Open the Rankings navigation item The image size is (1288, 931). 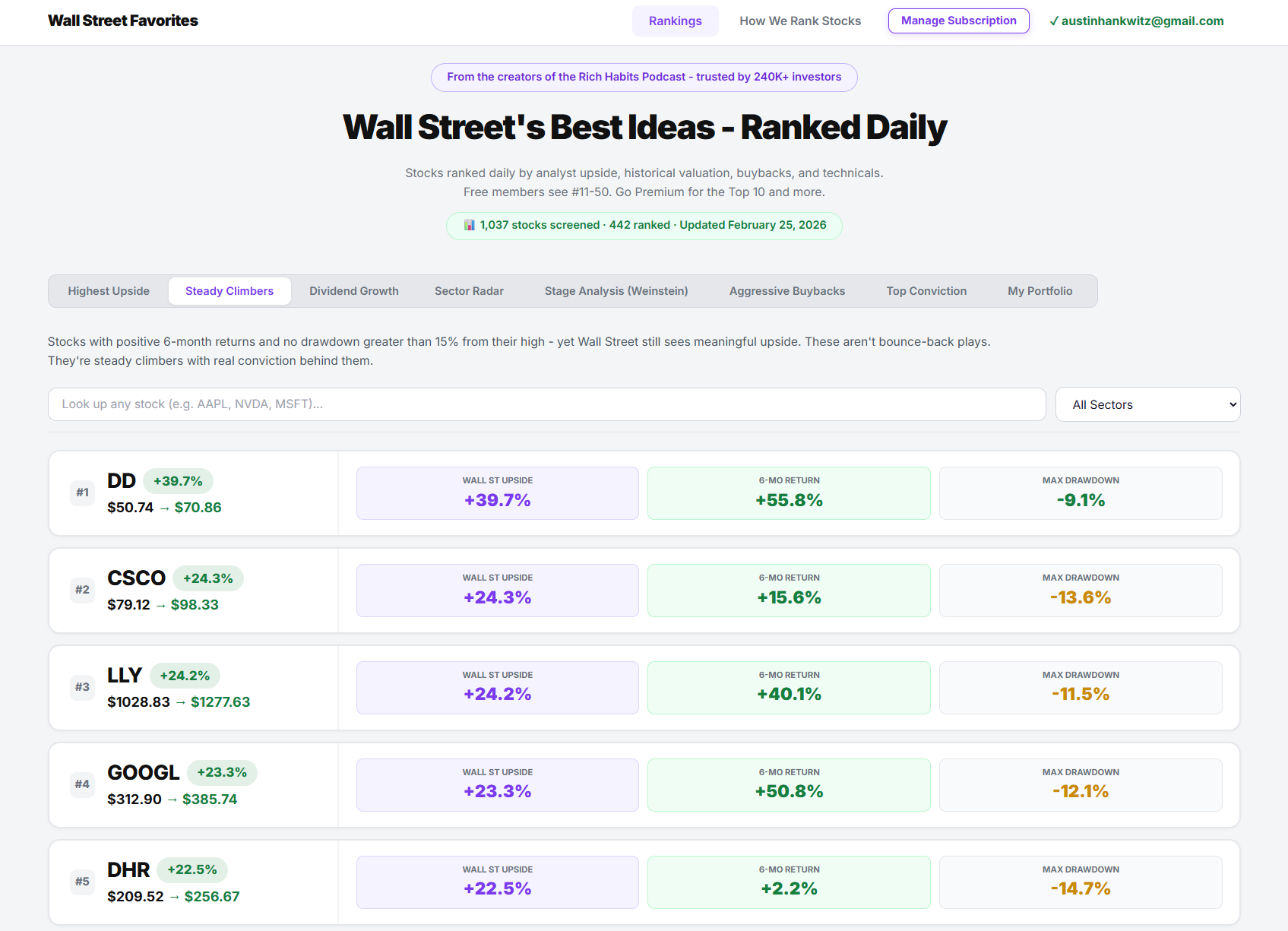tap(676, 21)
